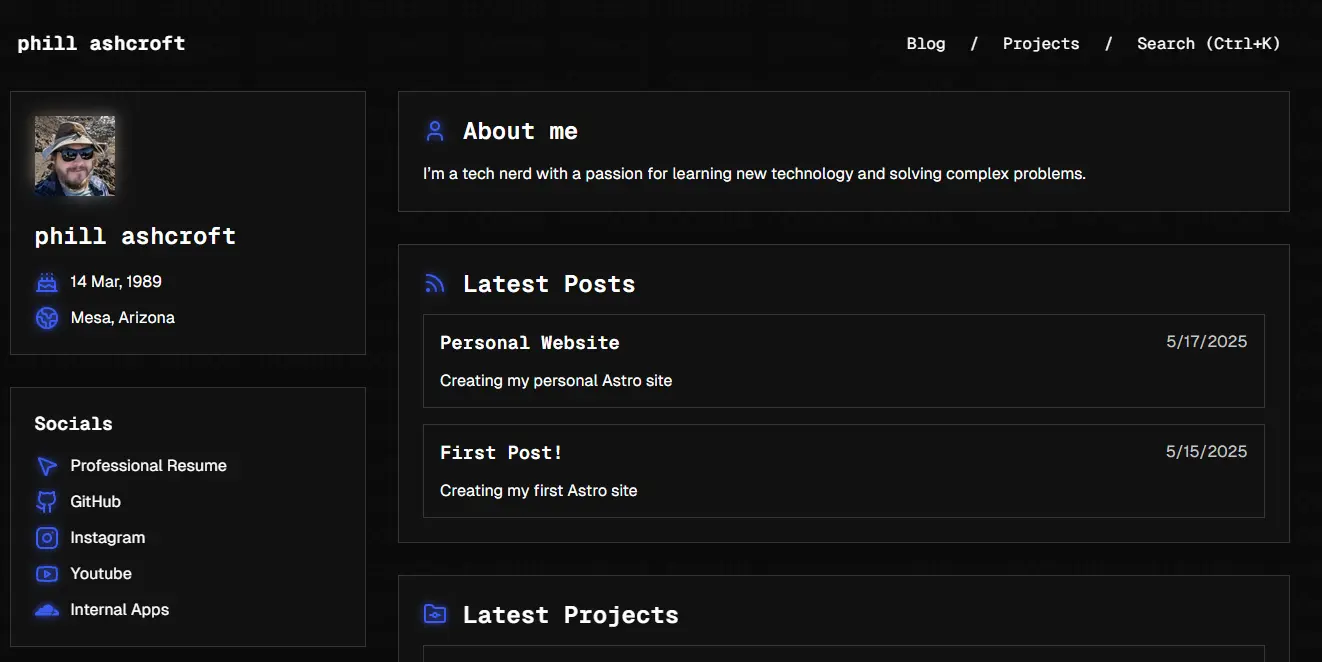Viewport: 1322px width, 662px height.
Task: Click the GitHub social link text
Action: coord(95,501)
